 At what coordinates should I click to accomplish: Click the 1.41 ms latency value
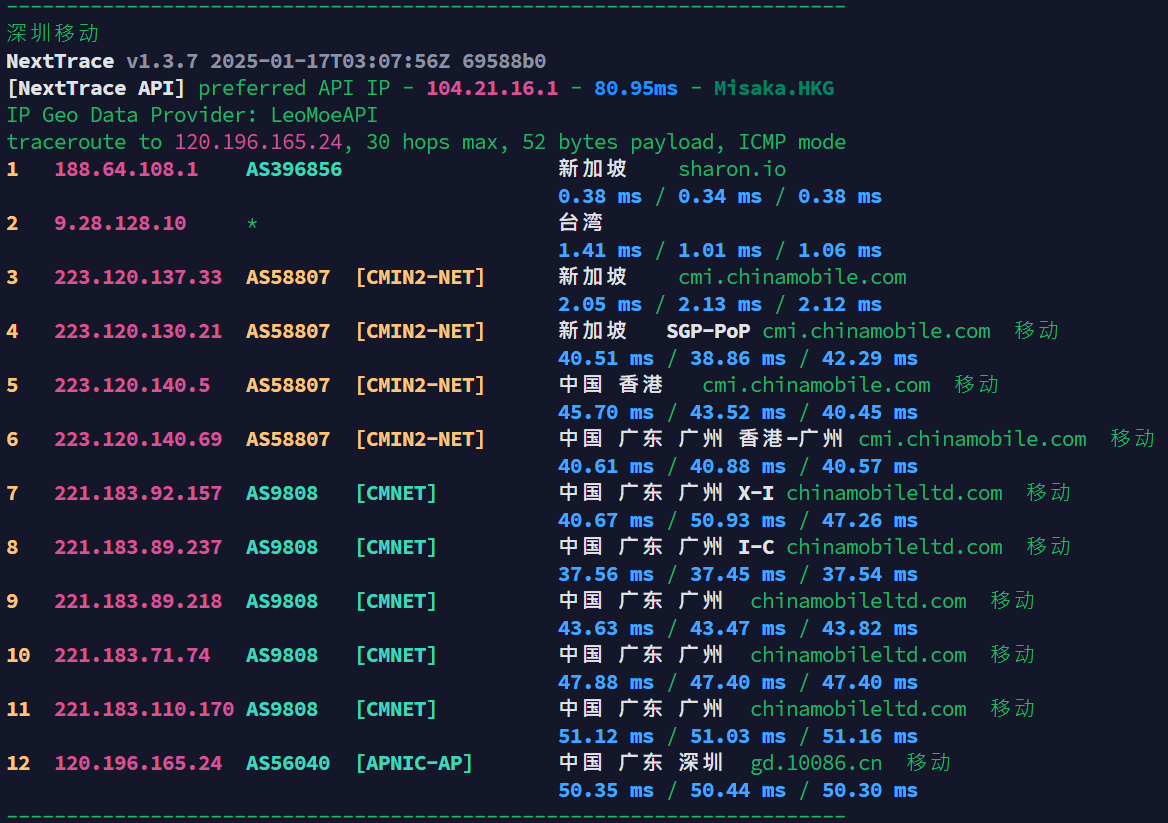click(x=600, y=250)
